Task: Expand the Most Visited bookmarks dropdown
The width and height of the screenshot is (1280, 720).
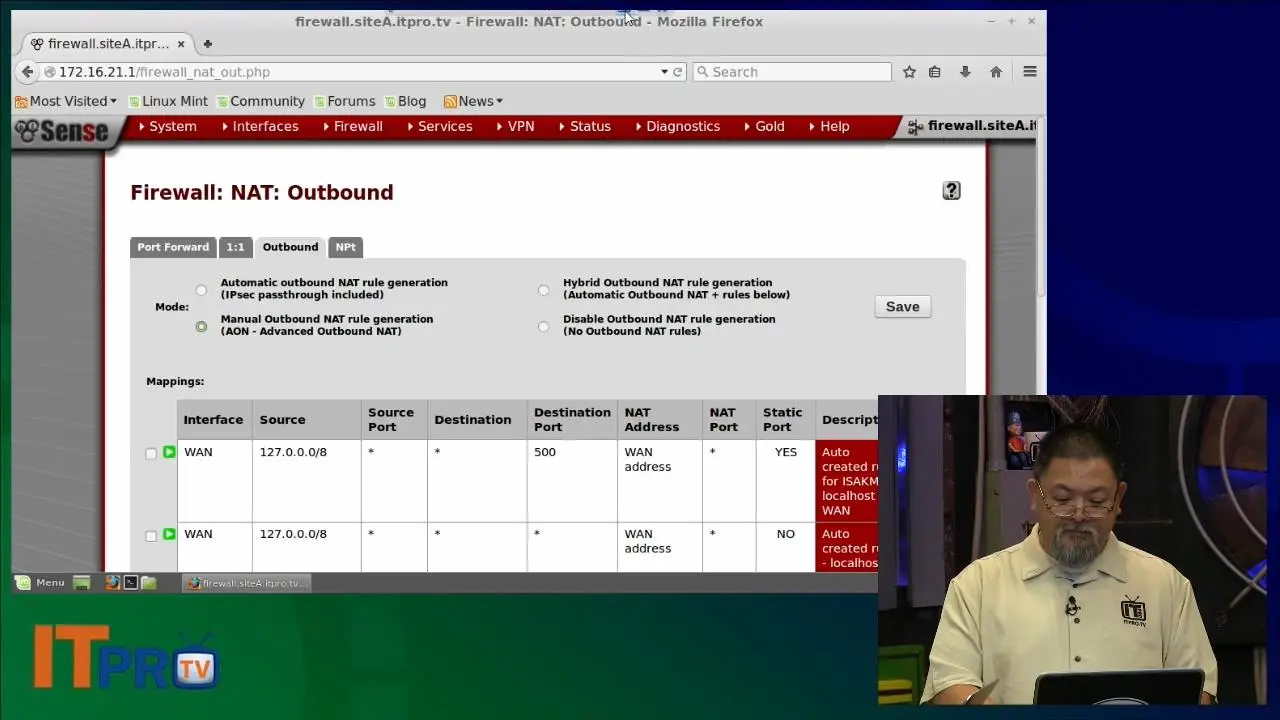Action: pos(66,101)
